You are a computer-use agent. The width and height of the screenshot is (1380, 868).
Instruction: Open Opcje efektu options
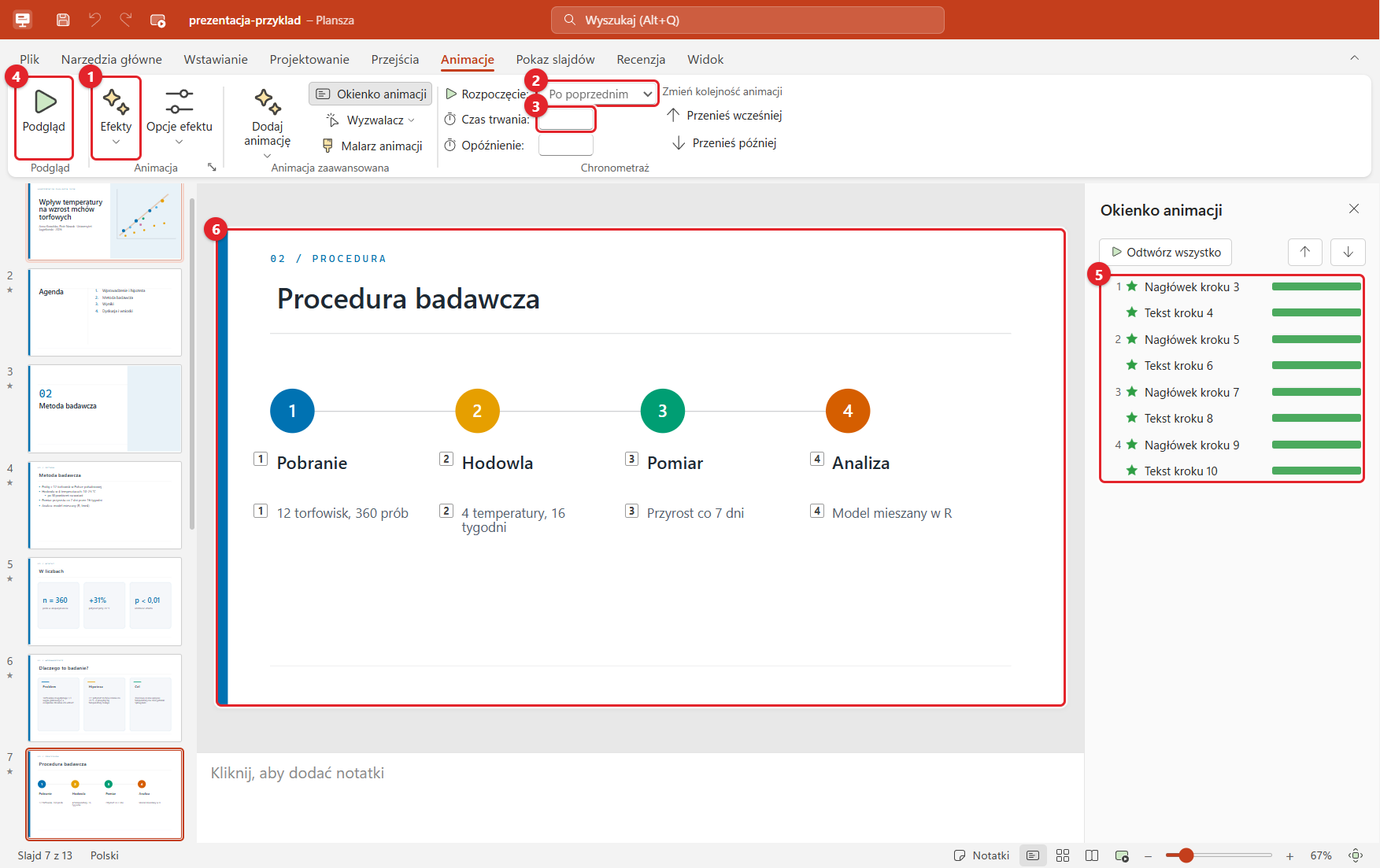pos(179,118)
